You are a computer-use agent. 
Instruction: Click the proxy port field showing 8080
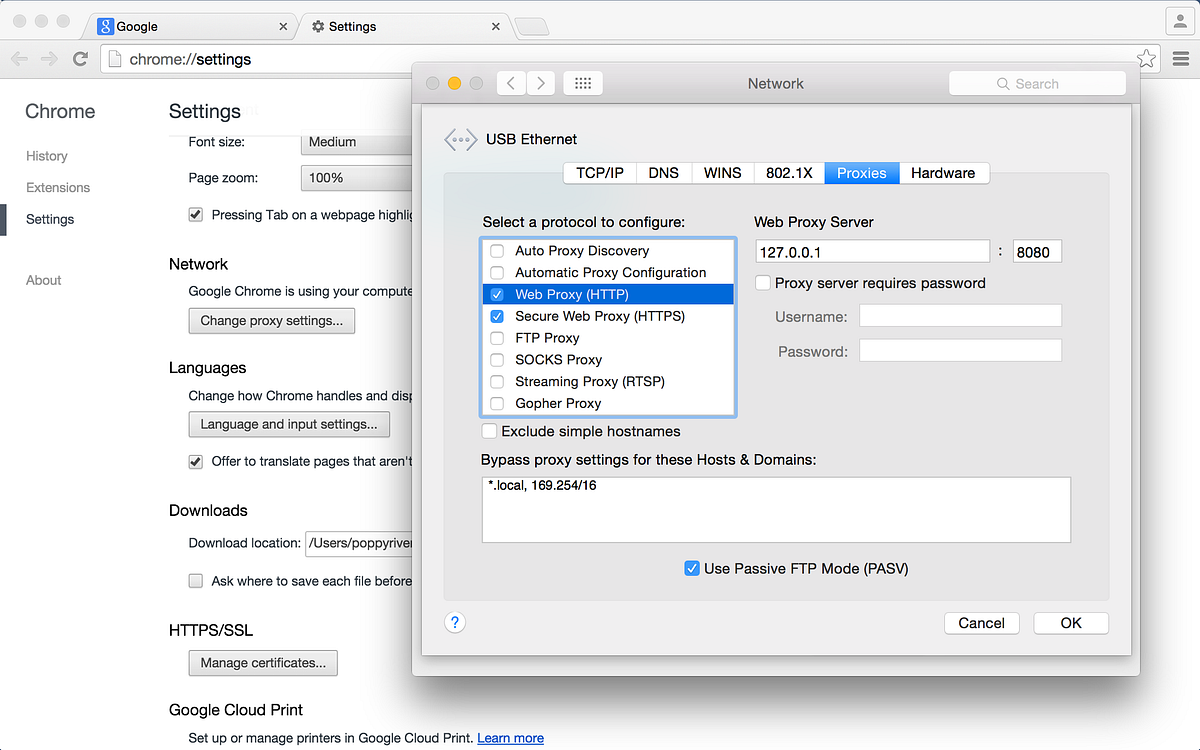(1037, 252)
